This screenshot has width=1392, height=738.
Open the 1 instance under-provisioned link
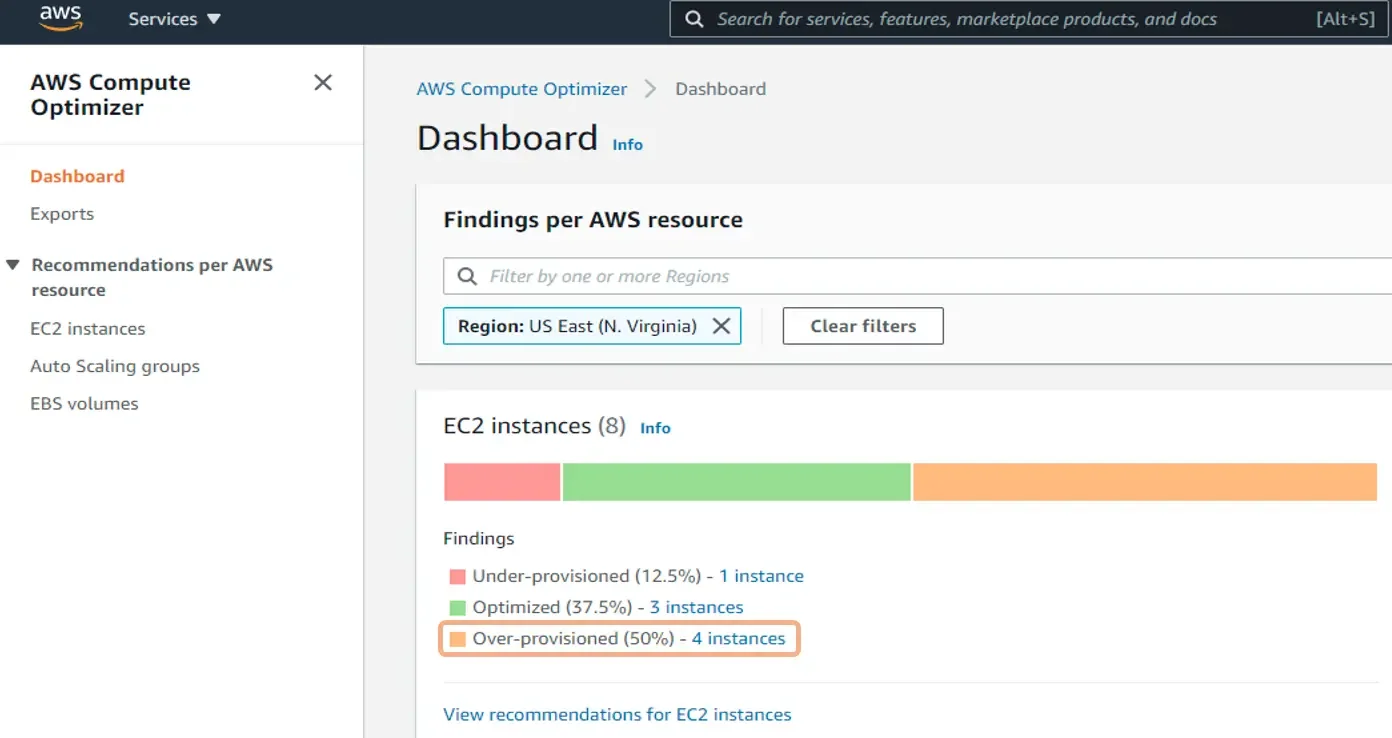coord(761,576)
